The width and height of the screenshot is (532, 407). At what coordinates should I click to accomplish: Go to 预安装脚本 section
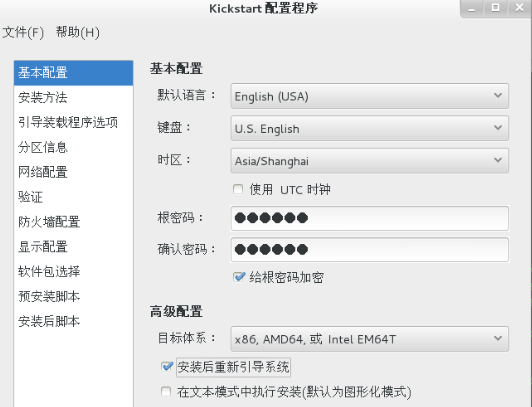73,297
